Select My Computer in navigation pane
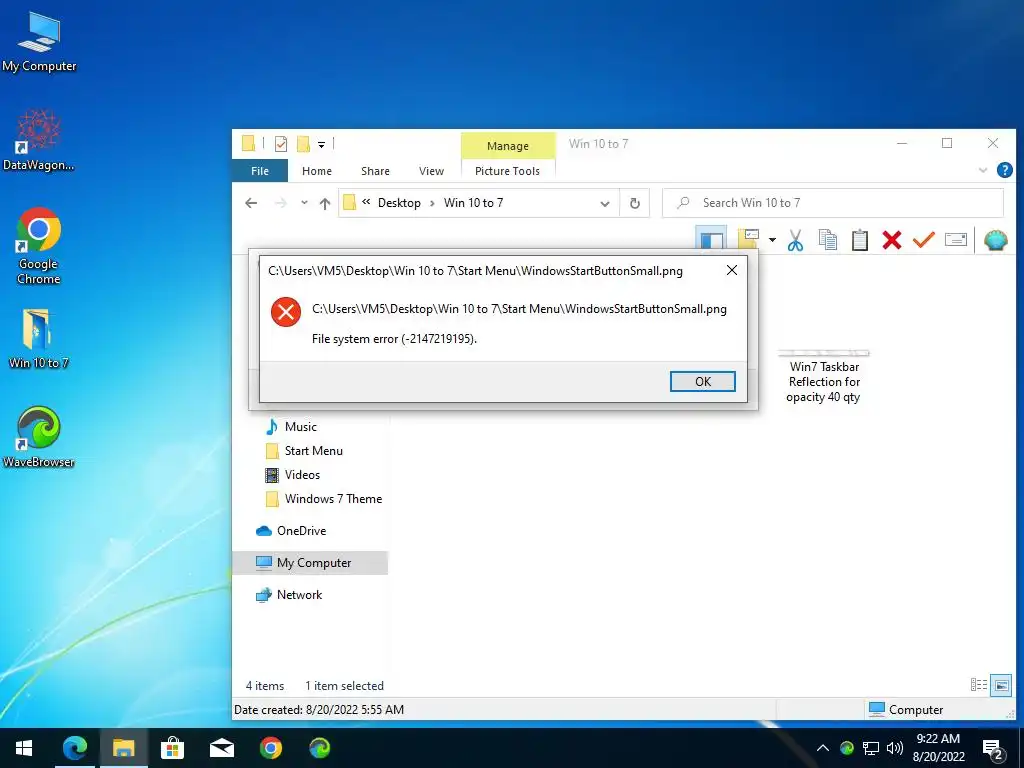Screen dimensions: 1024x768 tap(311, 563)
